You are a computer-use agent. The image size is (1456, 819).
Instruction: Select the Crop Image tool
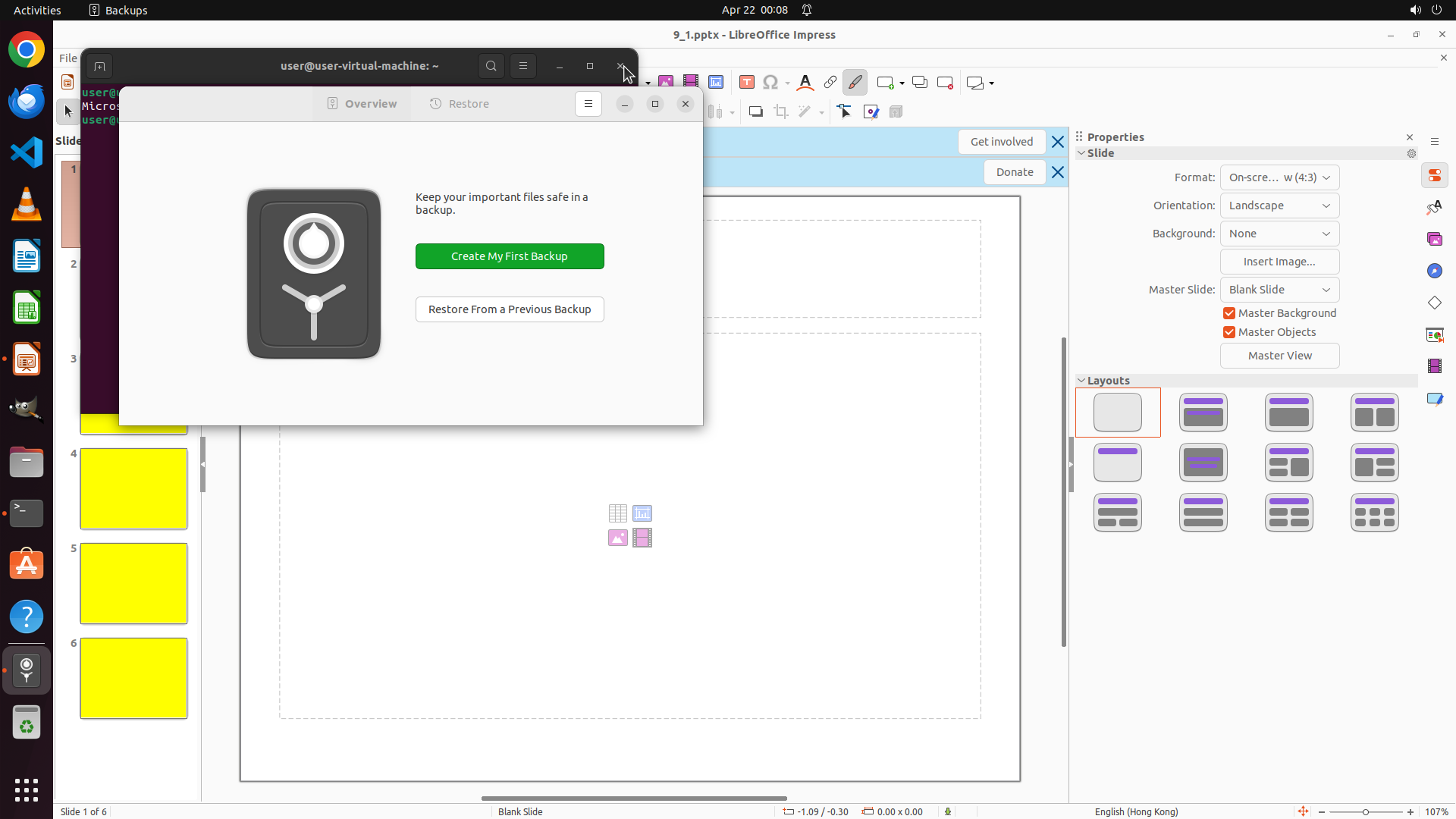tap(781, 112)
